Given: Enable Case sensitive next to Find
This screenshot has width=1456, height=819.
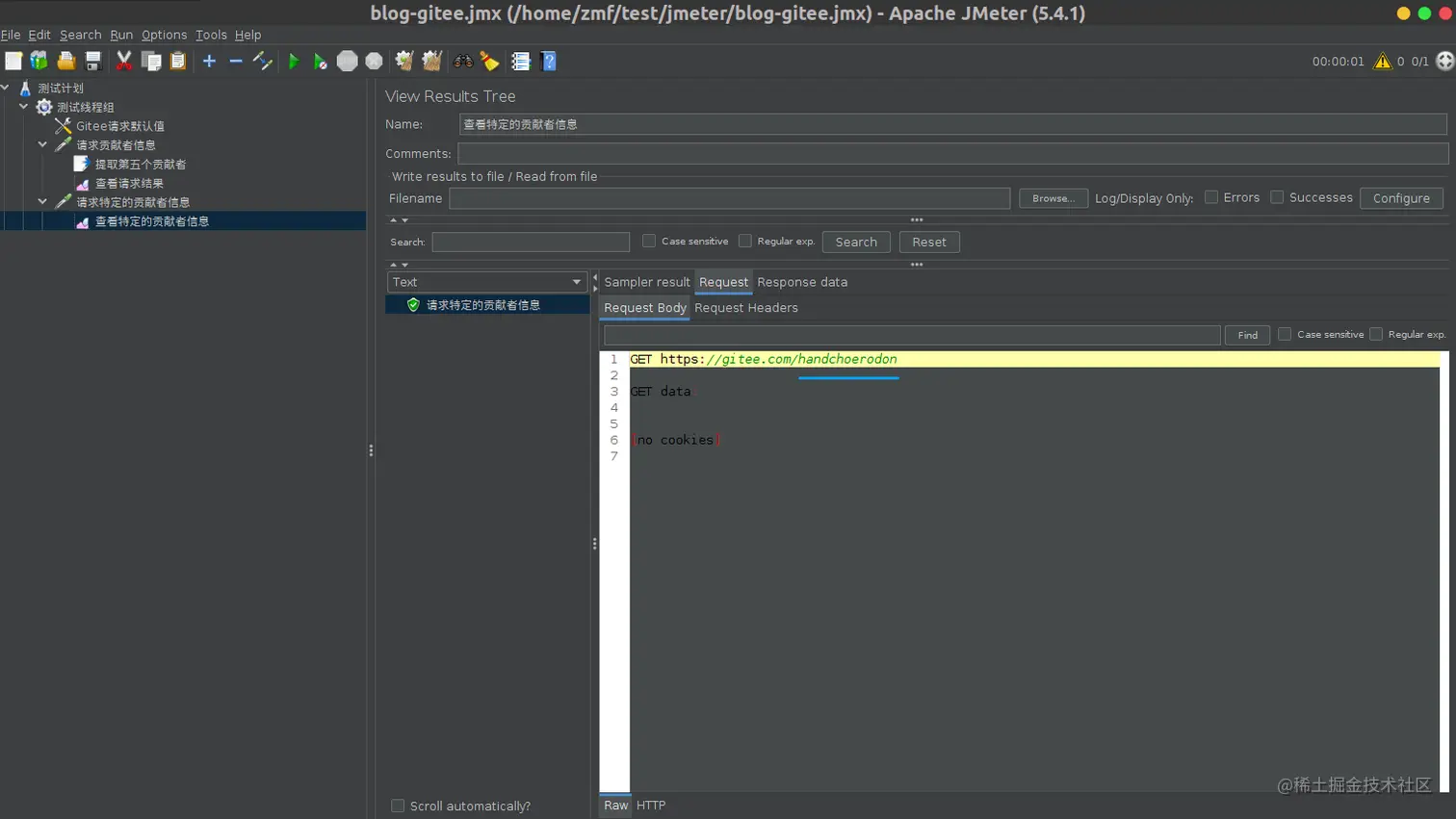Looking at the screenshot, I should (1285, 334).
